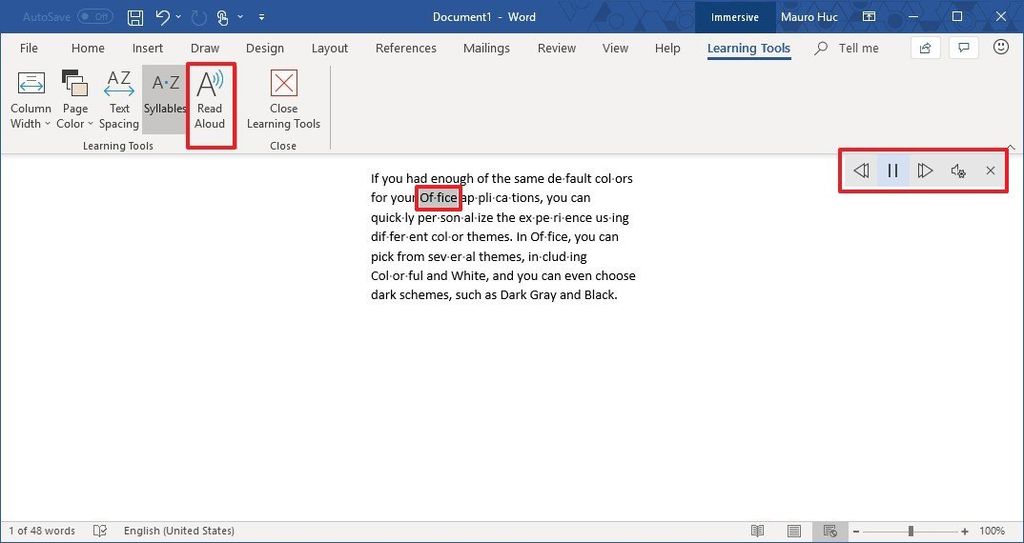Image resolution: width=1024 pixels, height=543 pixels.
Task: Open the Mailings tab
Action: (x=487, y=48)
